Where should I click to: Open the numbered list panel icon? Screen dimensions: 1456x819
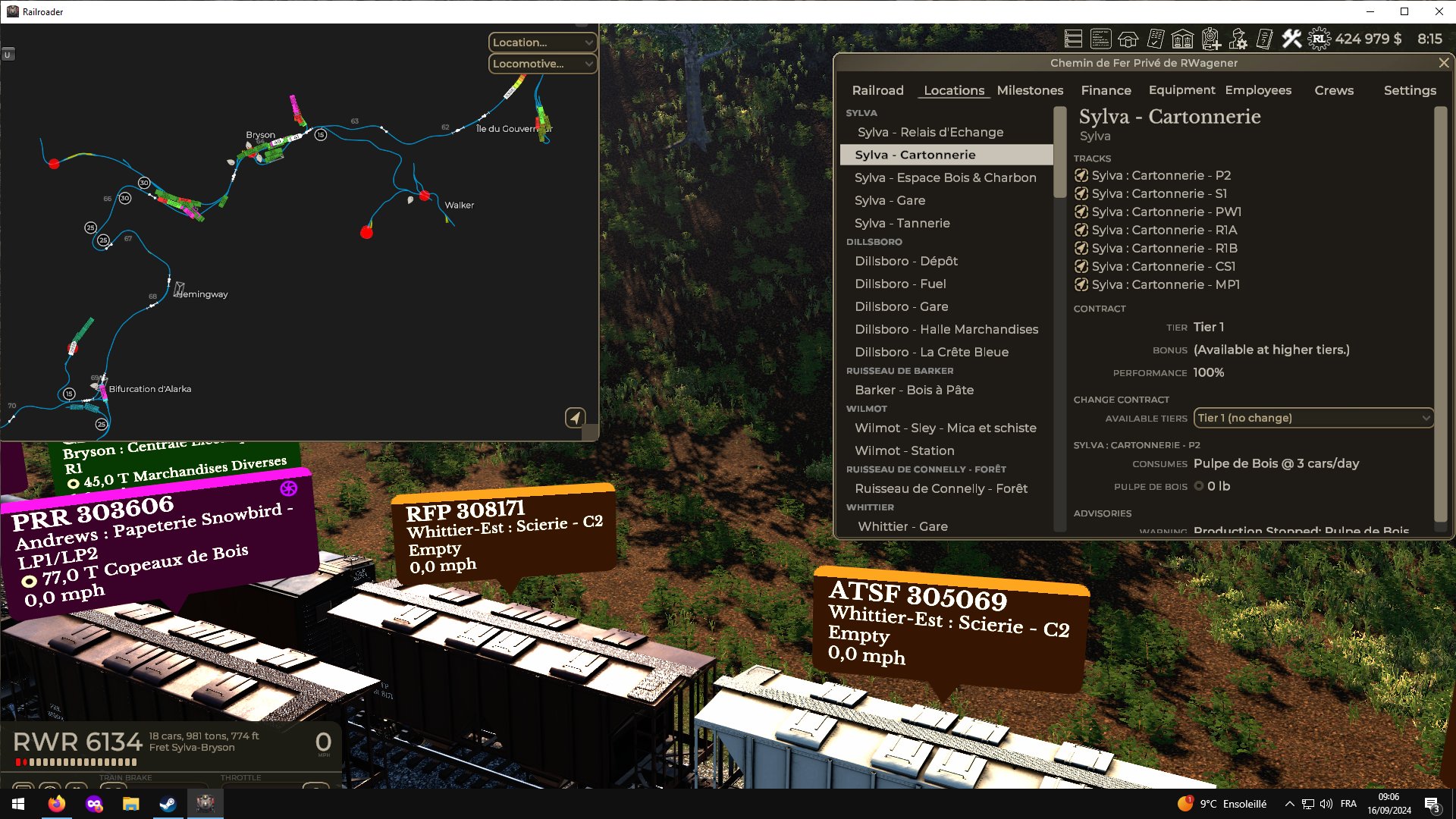[1073, 39]
